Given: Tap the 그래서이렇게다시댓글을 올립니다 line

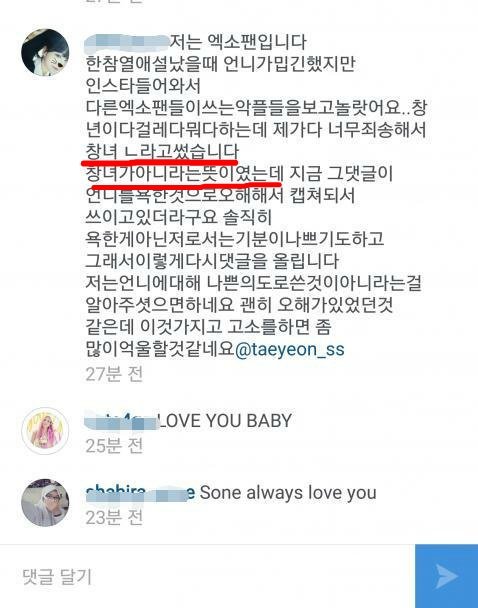Looking at the screenshot, I should (212, 261).
